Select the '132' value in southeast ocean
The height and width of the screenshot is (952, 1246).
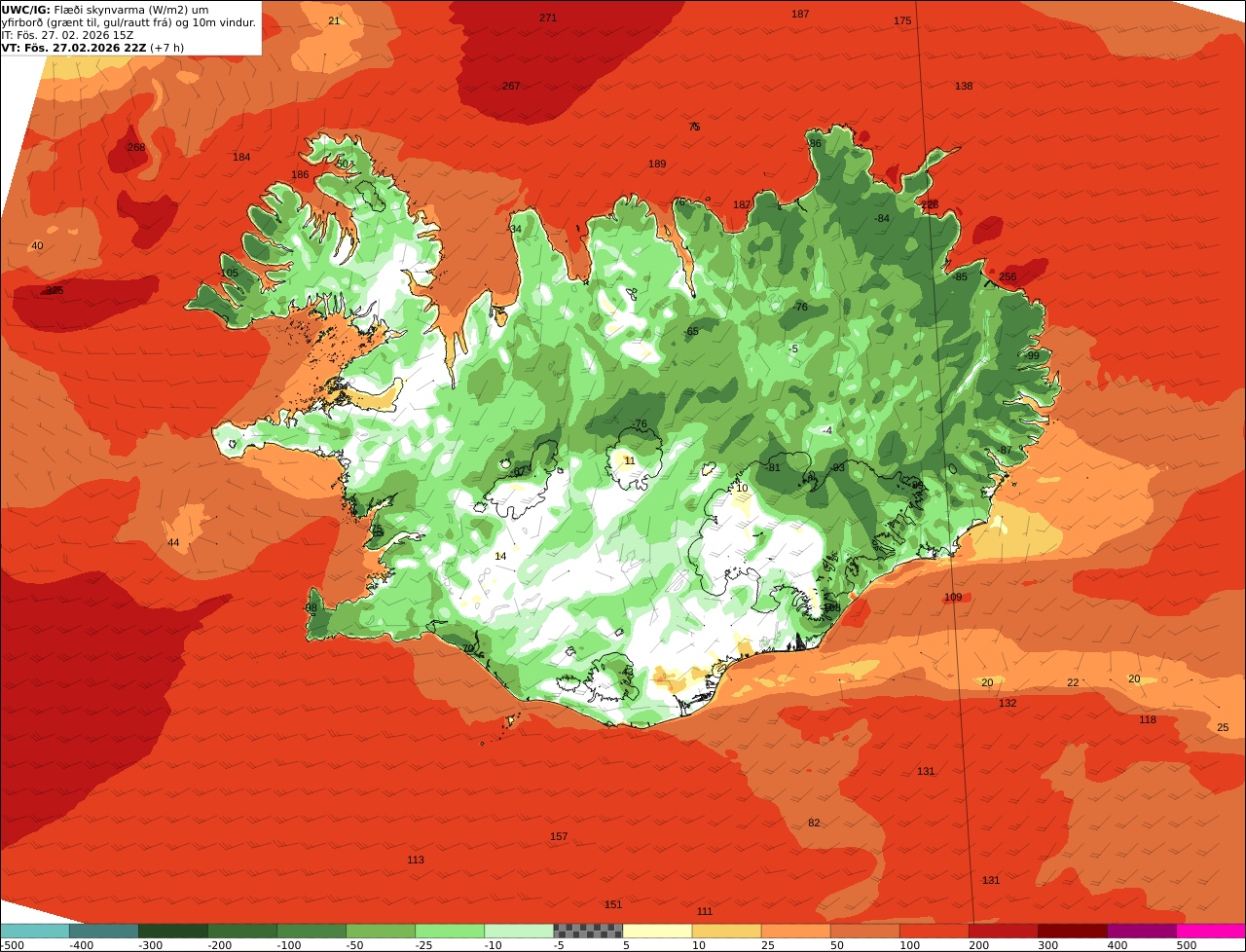1008,703
